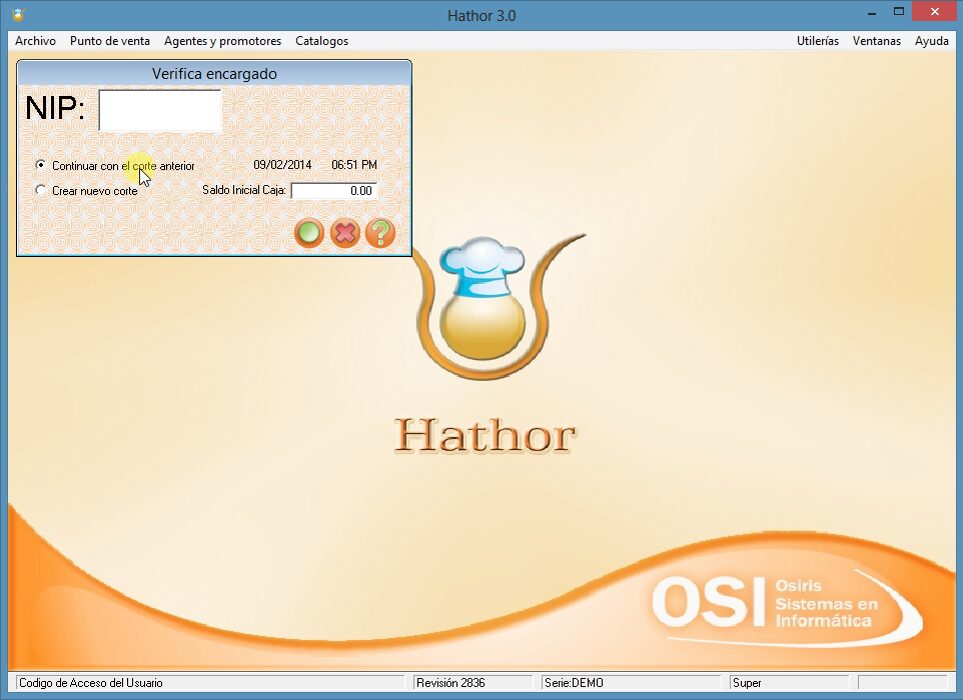Open the Utilerías menu
Screen dimensions: 963x700
(x=817, y=41)
